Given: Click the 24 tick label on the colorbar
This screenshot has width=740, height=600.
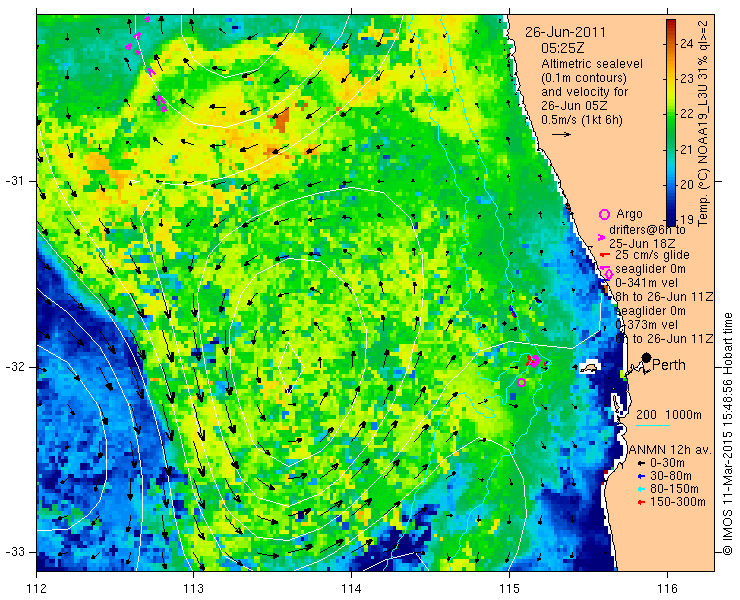Looking at the screenshot, I should pos(687,44).
